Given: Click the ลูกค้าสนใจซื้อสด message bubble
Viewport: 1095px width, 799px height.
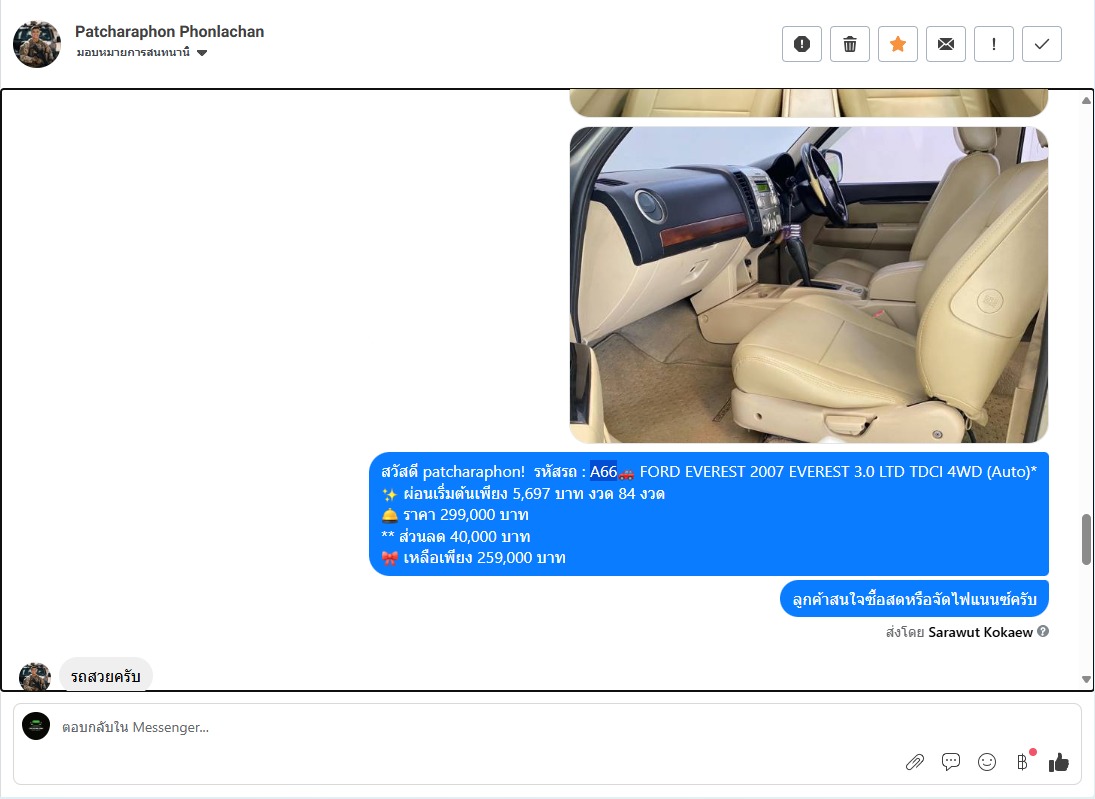Looking at the screenshot, I should 914,599.
